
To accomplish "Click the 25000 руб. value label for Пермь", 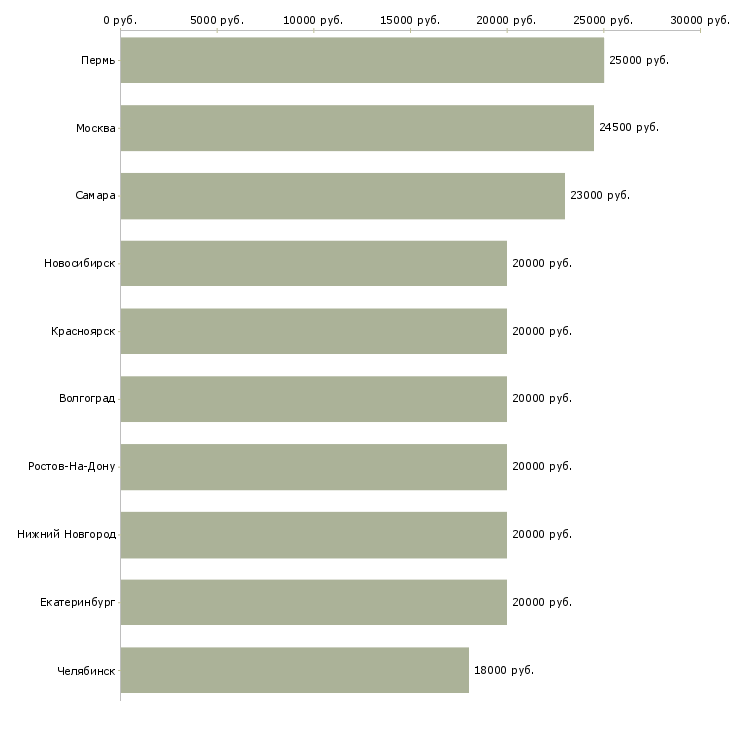I will coord(639,61).
